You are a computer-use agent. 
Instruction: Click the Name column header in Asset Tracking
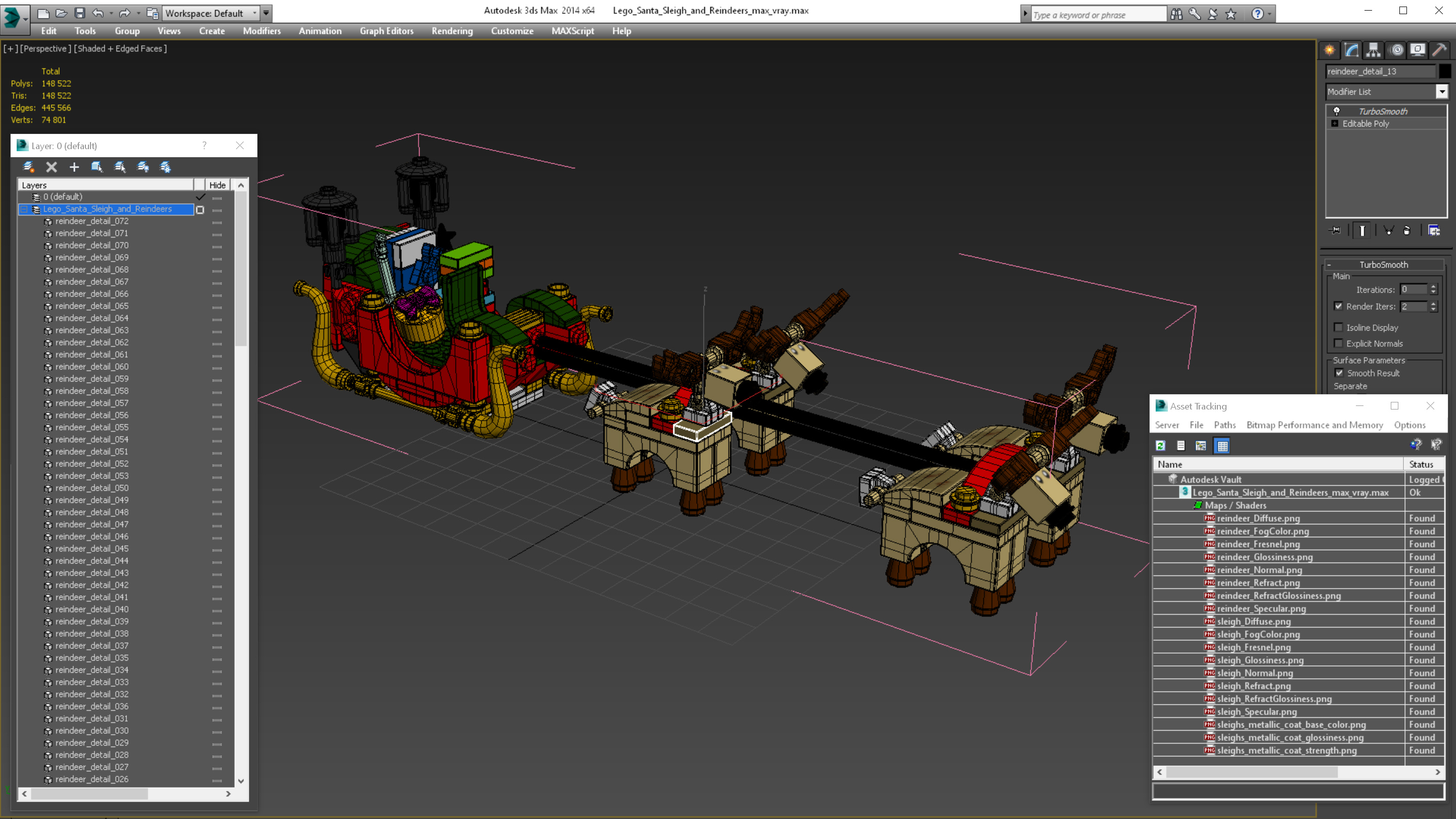coord(1278,464)
